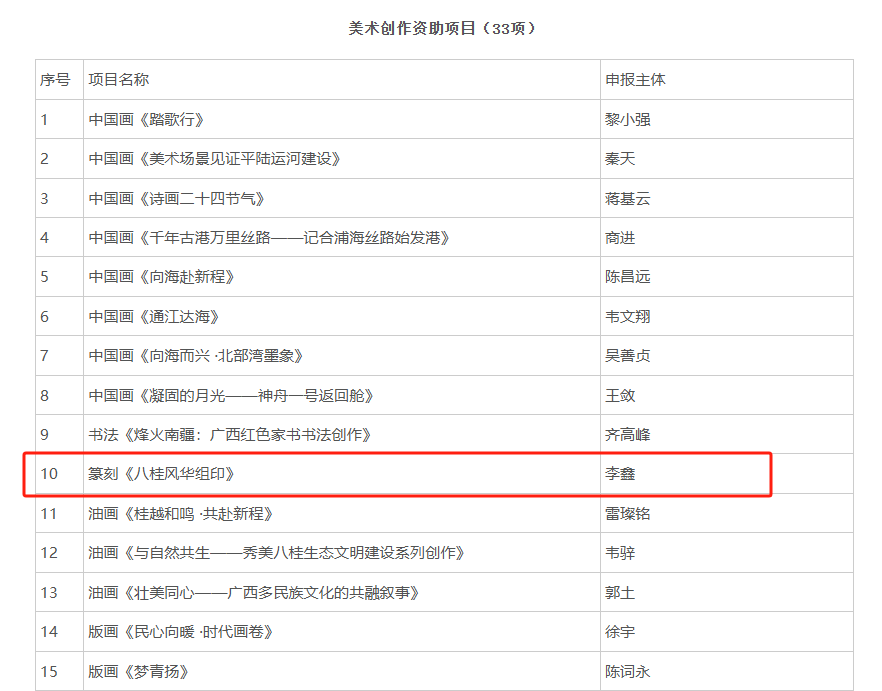The image size is (882, 691).
Task: Click the 千年古港万里丝路 project entry
Action: [x=269, y=238]
